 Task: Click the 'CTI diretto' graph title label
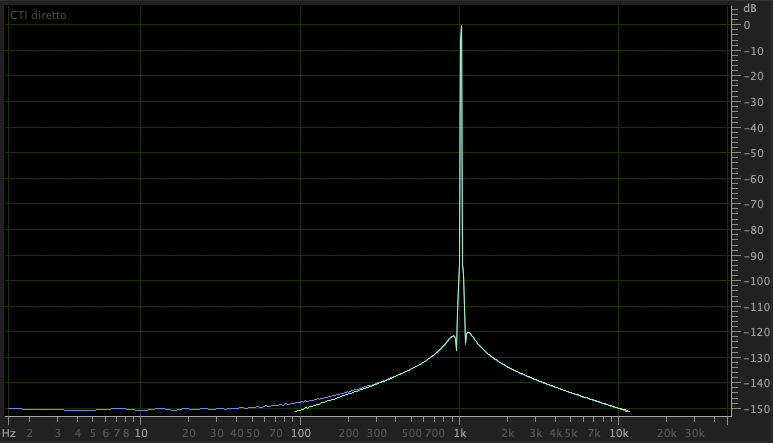point(38,15)
